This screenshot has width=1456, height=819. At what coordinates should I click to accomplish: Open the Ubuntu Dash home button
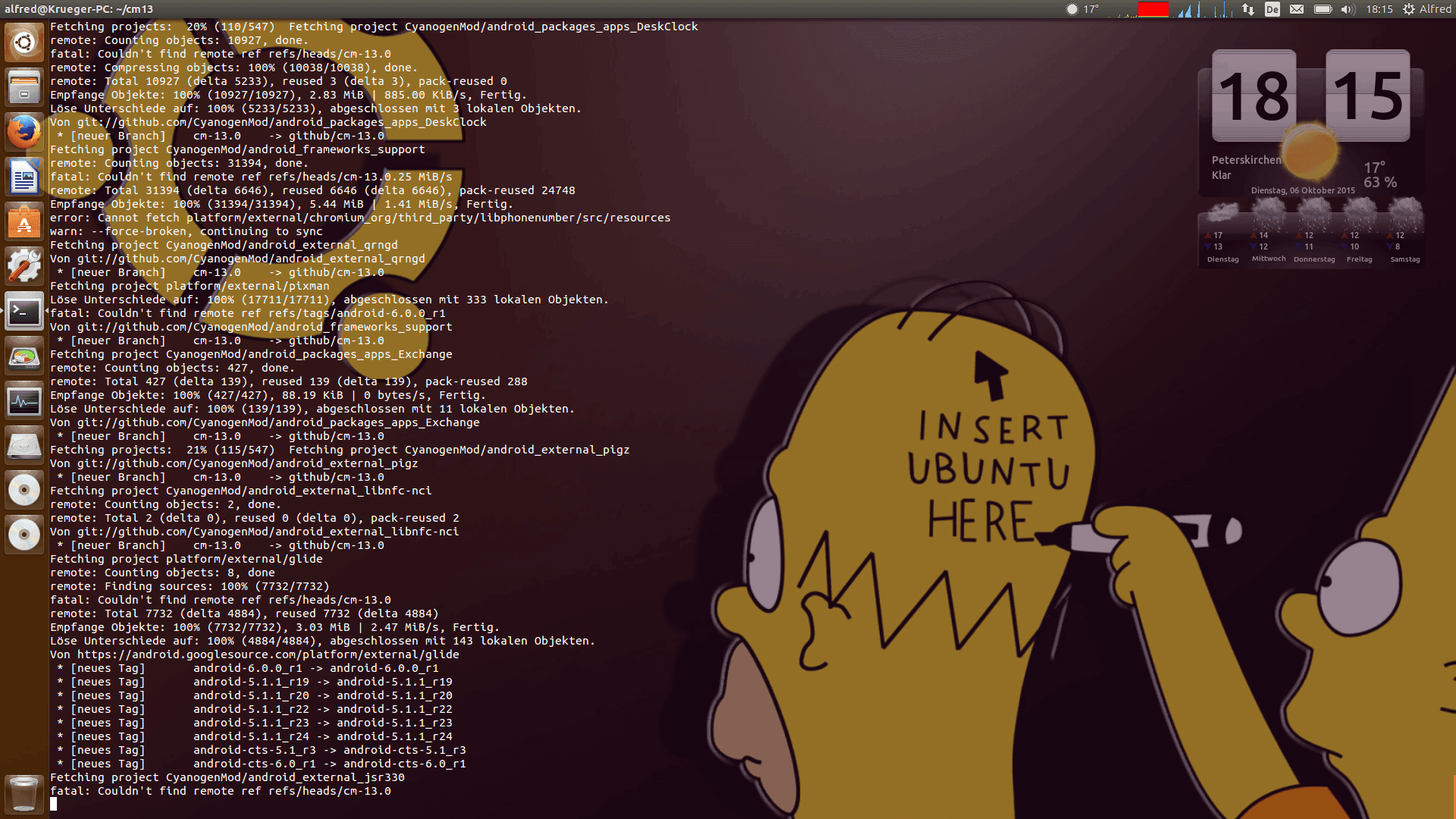click(24, 42)
